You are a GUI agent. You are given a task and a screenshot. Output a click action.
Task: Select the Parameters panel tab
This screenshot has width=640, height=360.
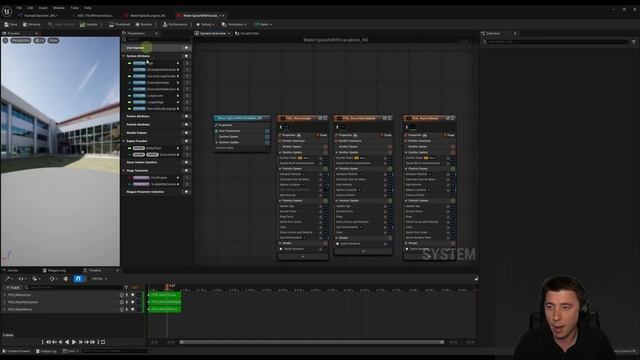coord(137,33)
